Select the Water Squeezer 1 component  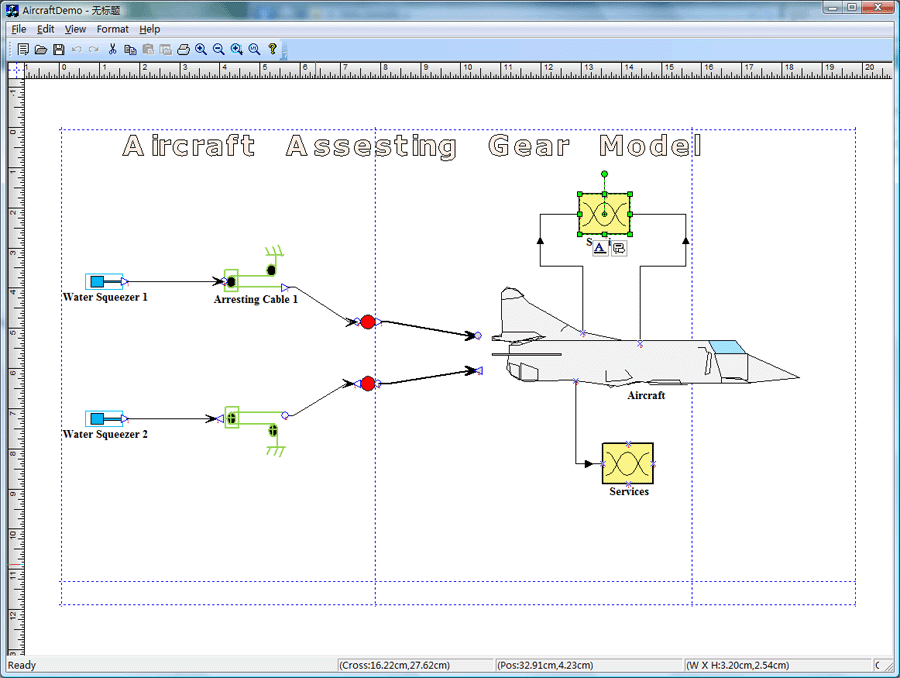[x=104, y=282]
